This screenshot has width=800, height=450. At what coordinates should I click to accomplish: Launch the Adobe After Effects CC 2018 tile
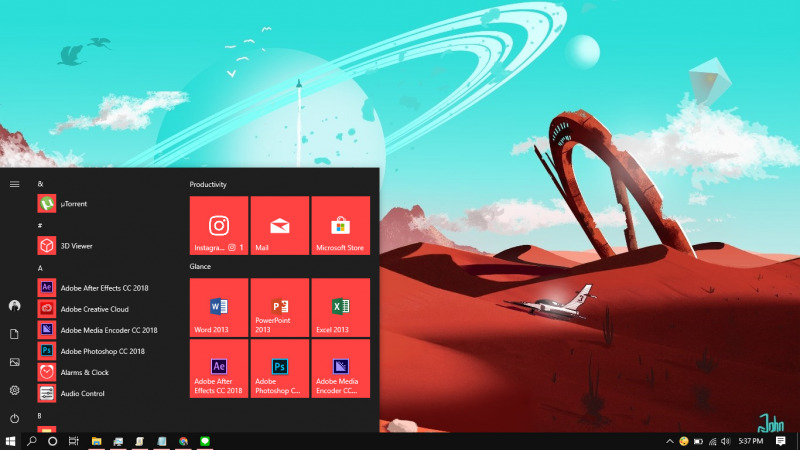tap(219, 368)
